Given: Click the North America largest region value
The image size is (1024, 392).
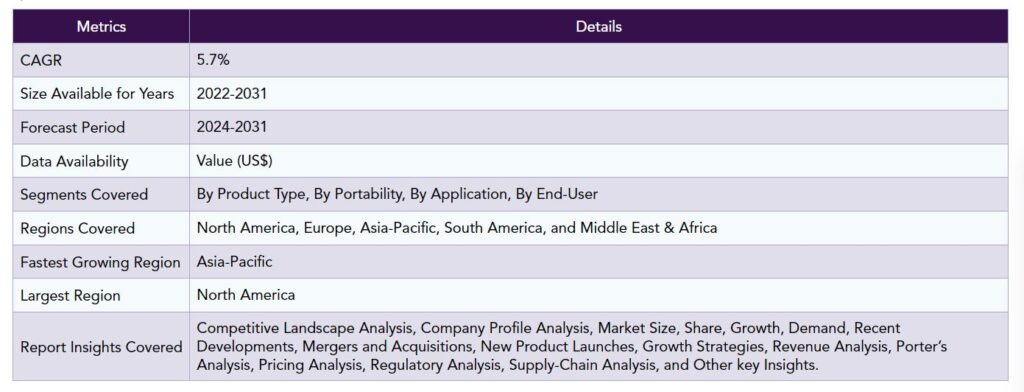Looking at the screenshot, I should point(246,295).
